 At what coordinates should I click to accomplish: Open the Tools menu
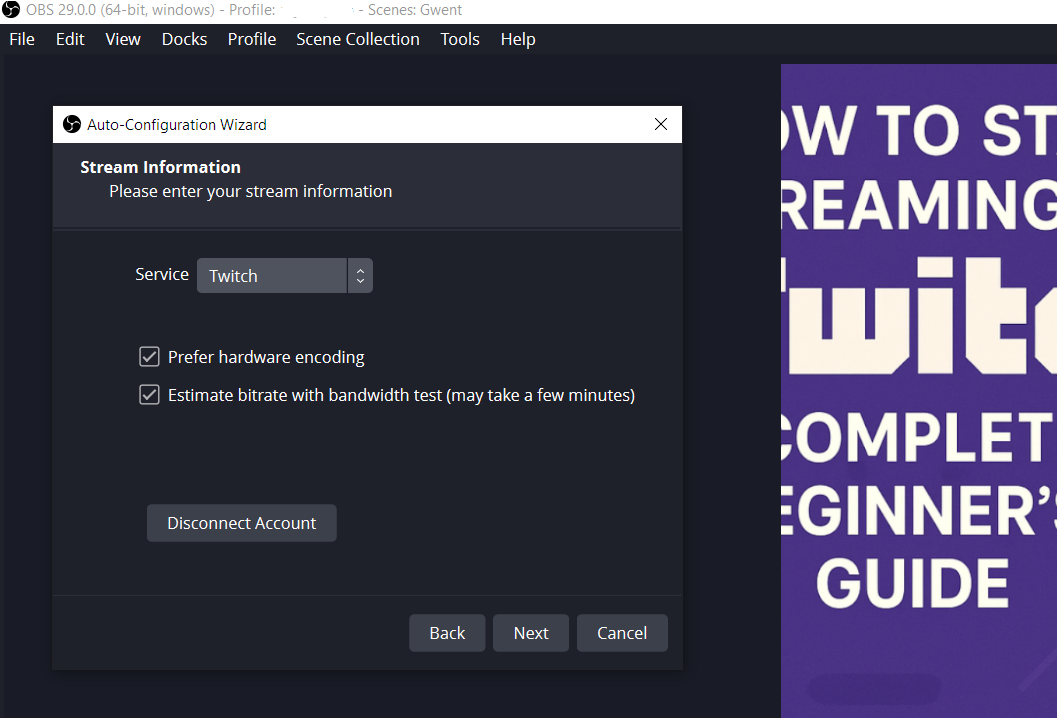tap(460, 39)
